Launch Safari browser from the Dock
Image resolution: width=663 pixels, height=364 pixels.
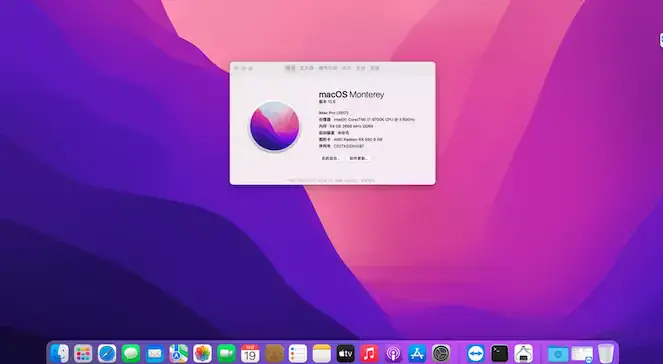pyautogui.click(x=107, y=353)
